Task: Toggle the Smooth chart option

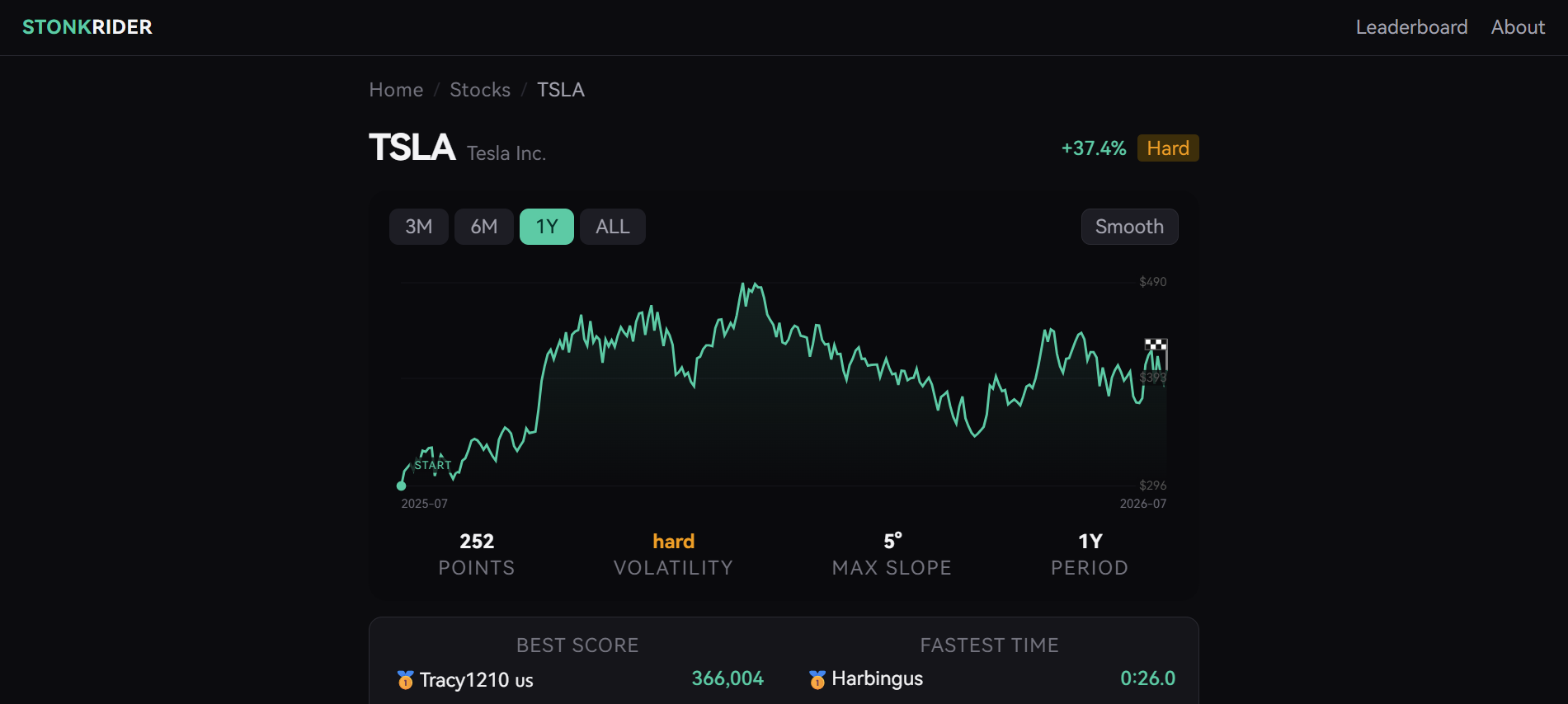Action: [1129, 227]
